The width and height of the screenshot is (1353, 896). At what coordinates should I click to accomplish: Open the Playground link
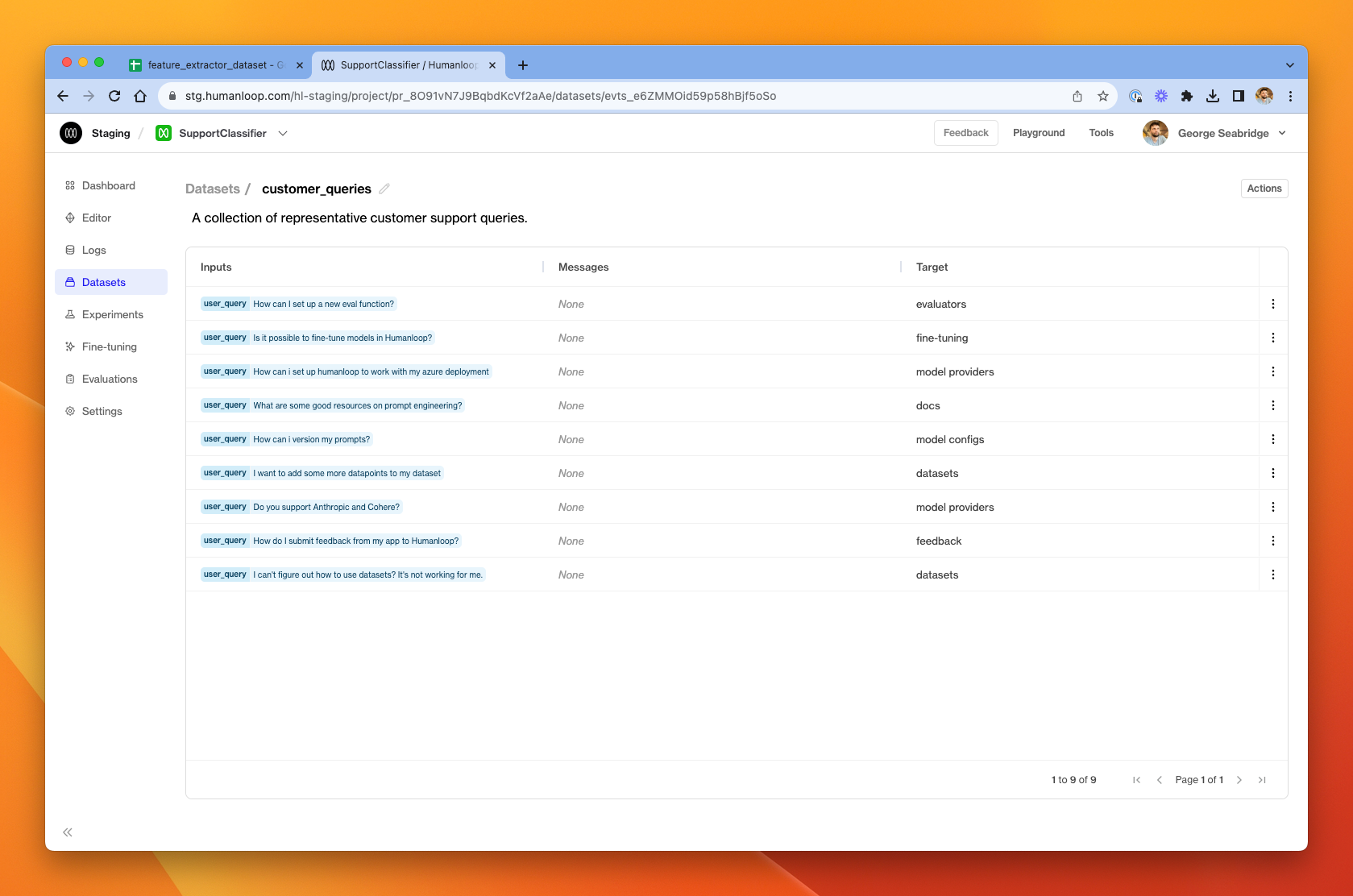coord(1039,133)
